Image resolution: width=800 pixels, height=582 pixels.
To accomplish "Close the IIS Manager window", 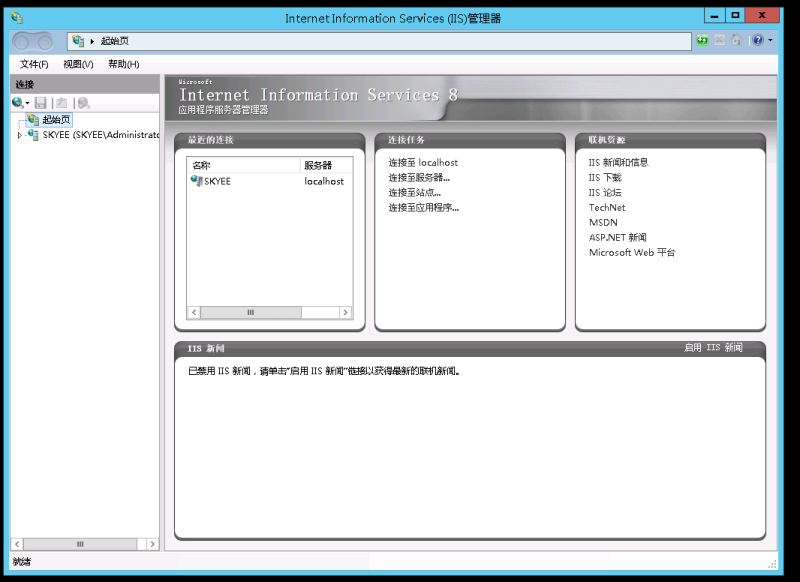I will (x=762, y=16).
